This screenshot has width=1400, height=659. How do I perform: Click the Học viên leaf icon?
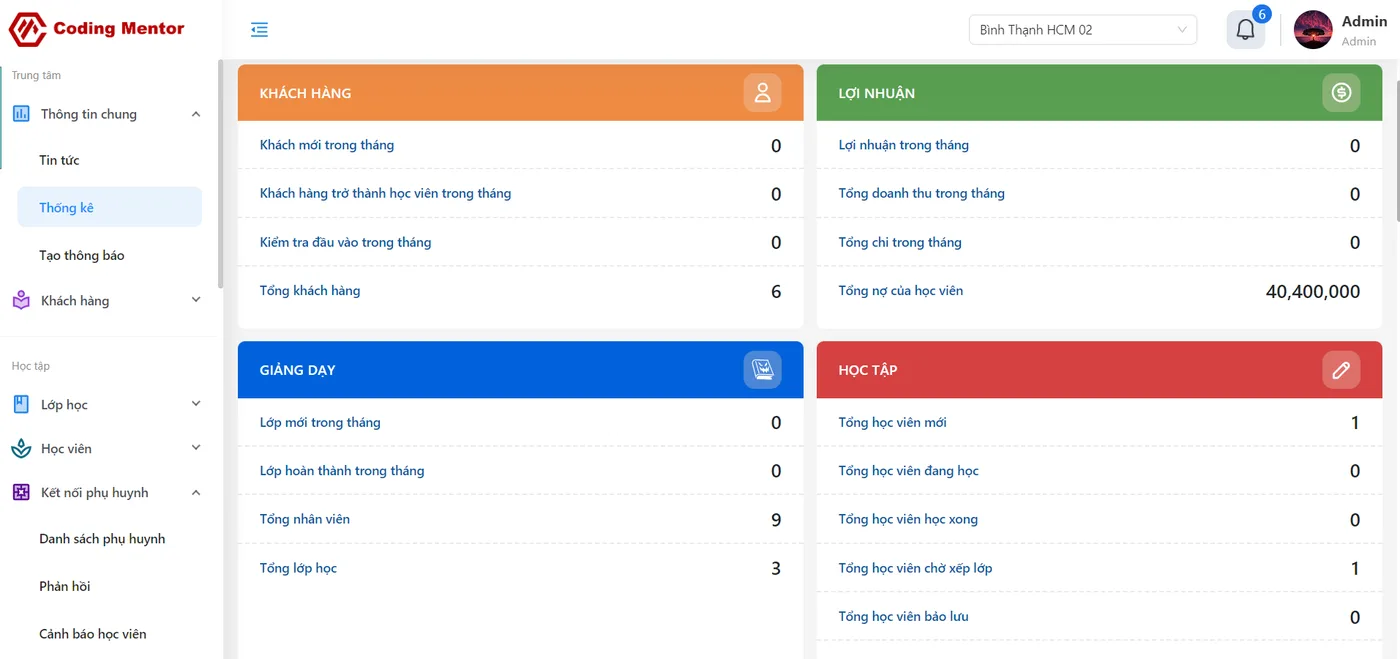click(21, 449)
